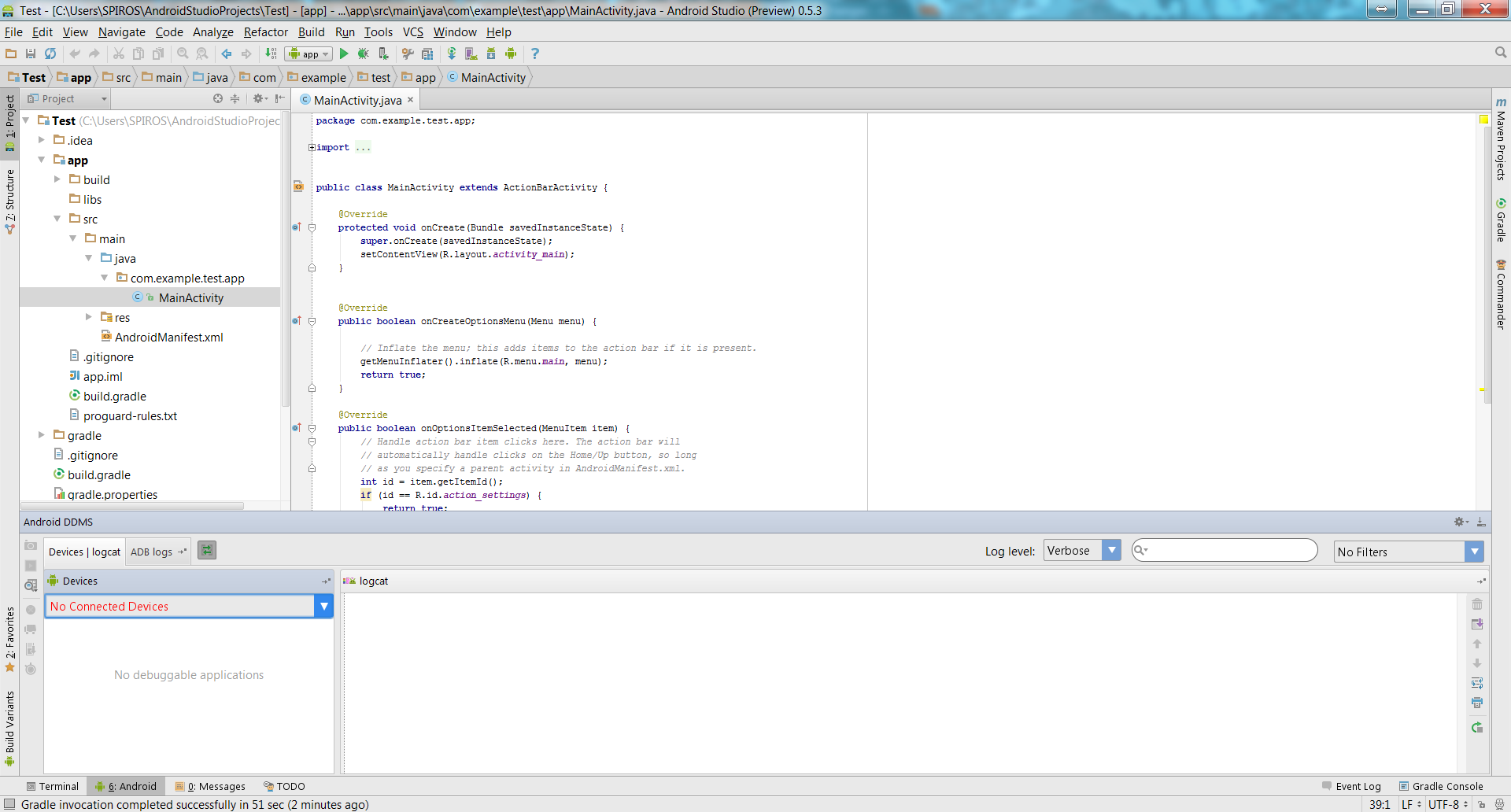1511x812 pixels.
Task: Toggle the Maven Projects side tab
Action: pos(1501,140)
